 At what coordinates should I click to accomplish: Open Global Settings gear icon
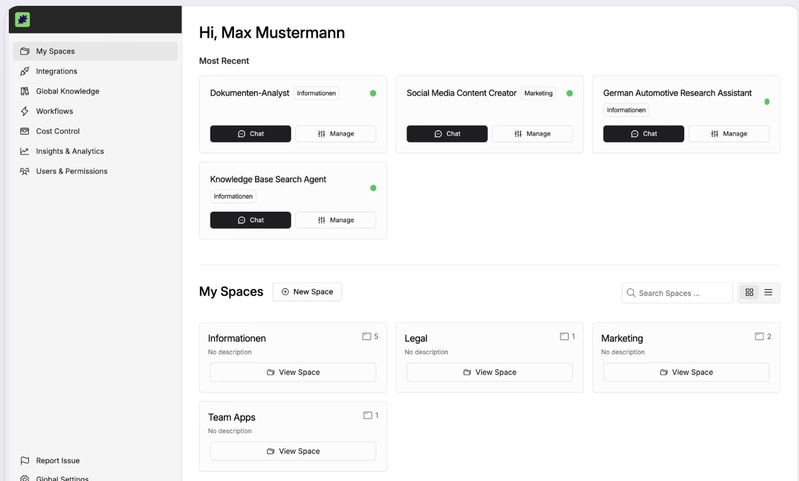pos(25,478)
